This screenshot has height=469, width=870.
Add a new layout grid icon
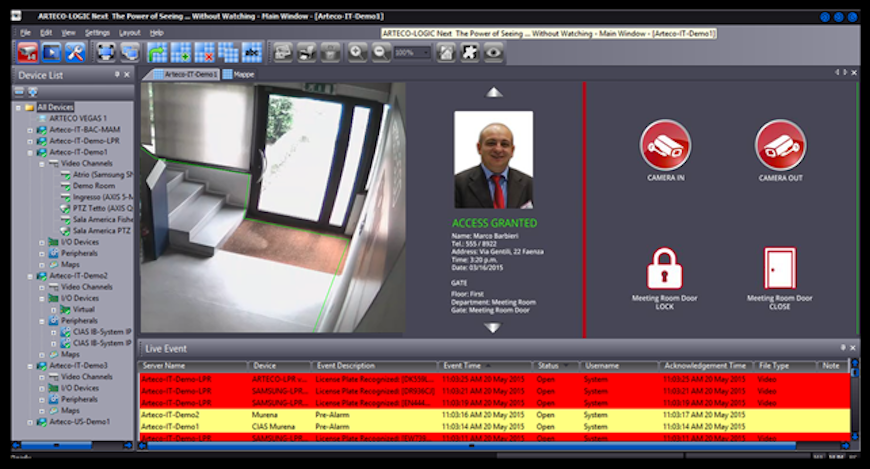[181, 53]
